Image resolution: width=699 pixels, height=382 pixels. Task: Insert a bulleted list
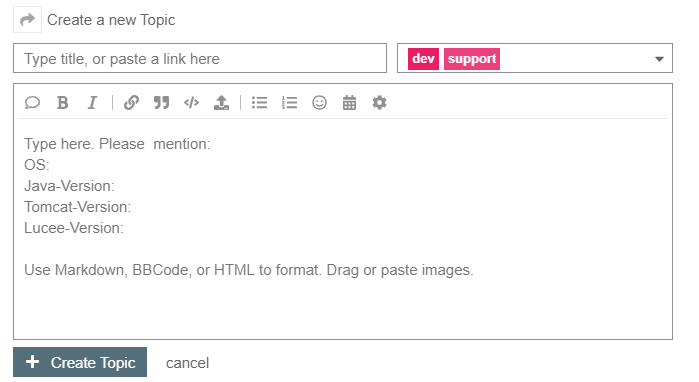pos(259,103)
